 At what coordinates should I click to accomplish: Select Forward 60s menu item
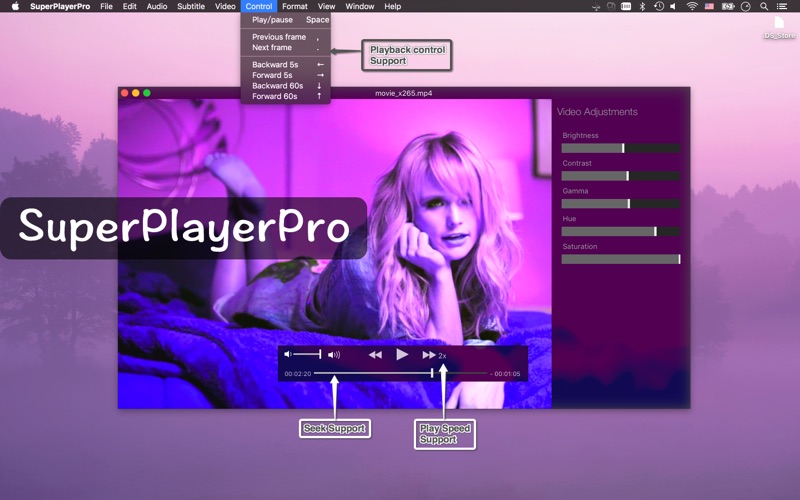click(286, 96)
